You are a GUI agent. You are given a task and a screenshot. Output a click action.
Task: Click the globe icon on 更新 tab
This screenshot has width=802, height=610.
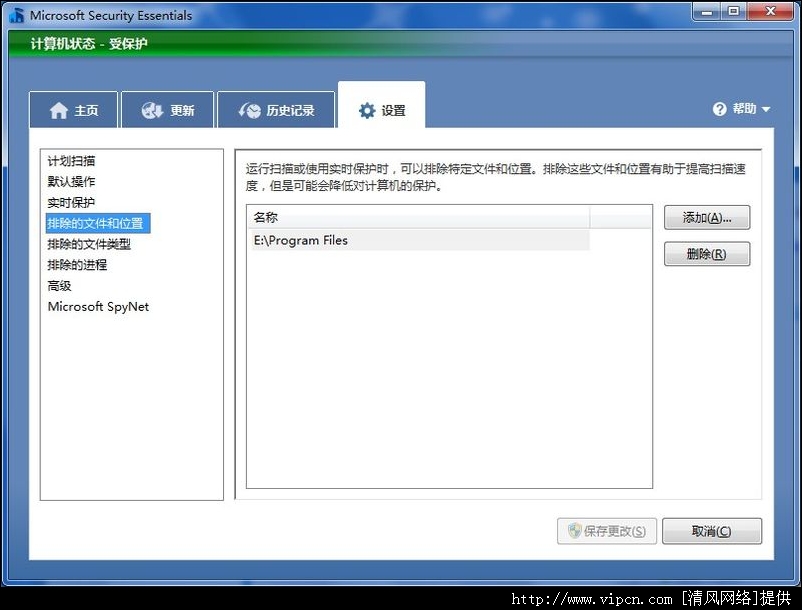[152, 110]
